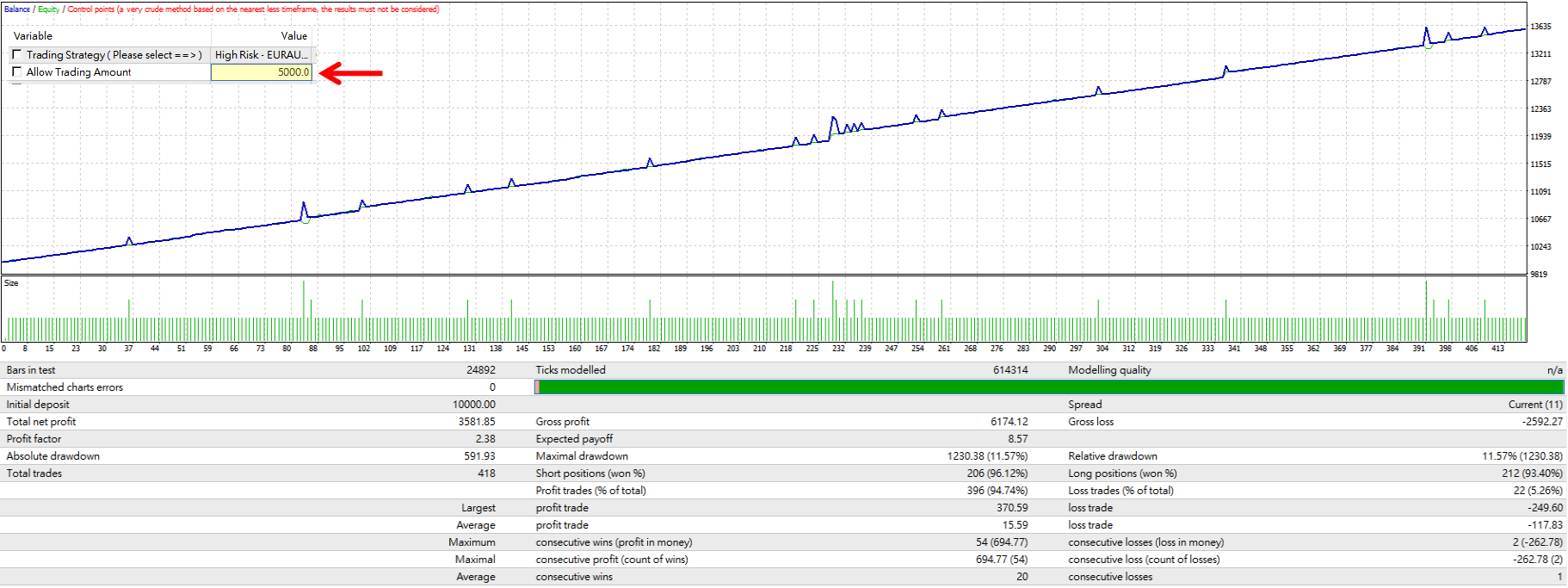Viewport: 1568px width, 588px height.
Task: Click the Bars in test row
Action: [x=250, y=370]
